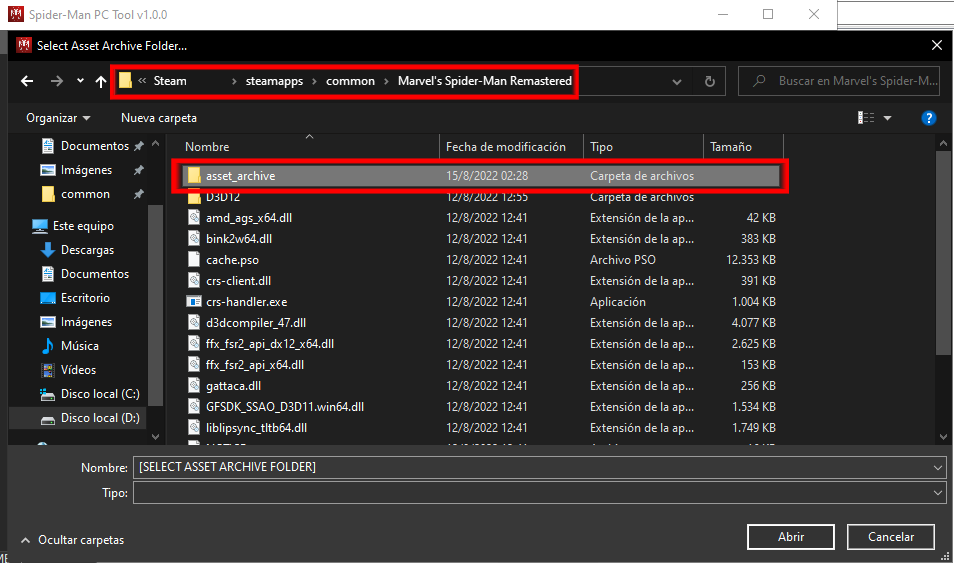Viewport: 954px width, 563px height.
Task: Open the pinned common folder in sidebar
Action: (x=87, y=194)
